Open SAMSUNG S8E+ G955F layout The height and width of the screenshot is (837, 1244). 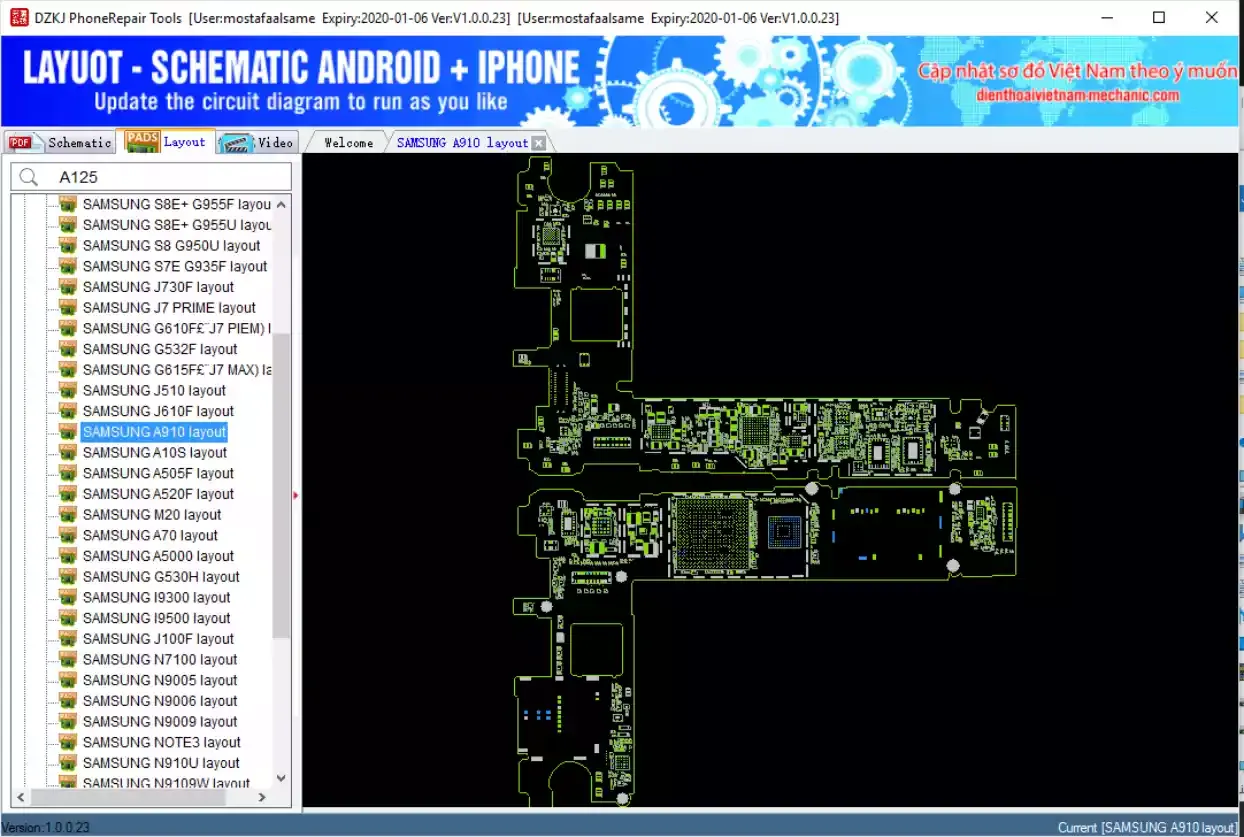tap(177, 204)
